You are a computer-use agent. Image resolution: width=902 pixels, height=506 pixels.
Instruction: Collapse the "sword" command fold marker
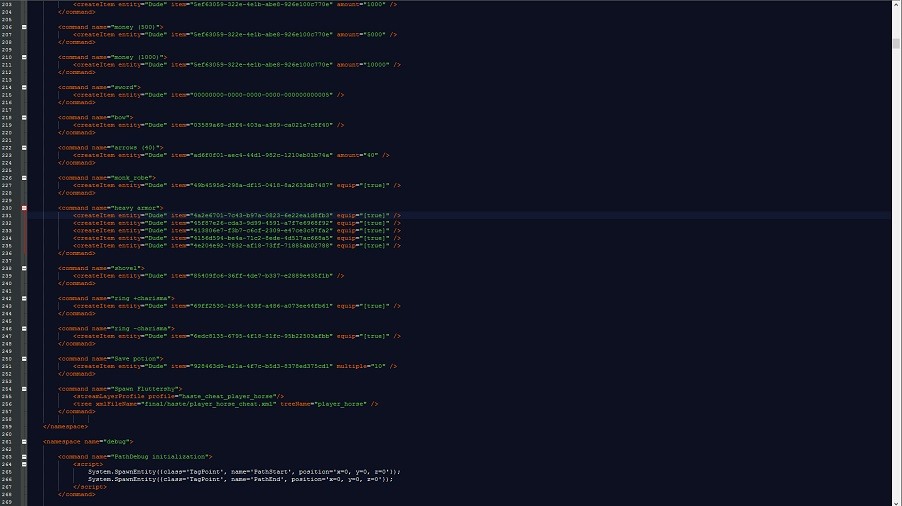[x=24, y=87]
